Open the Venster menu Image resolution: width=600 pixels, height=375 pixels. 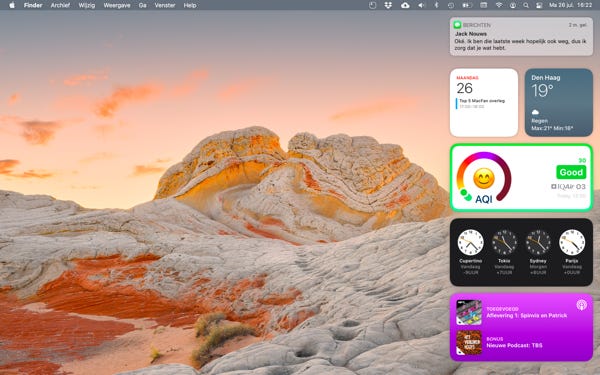coord(165,5)
